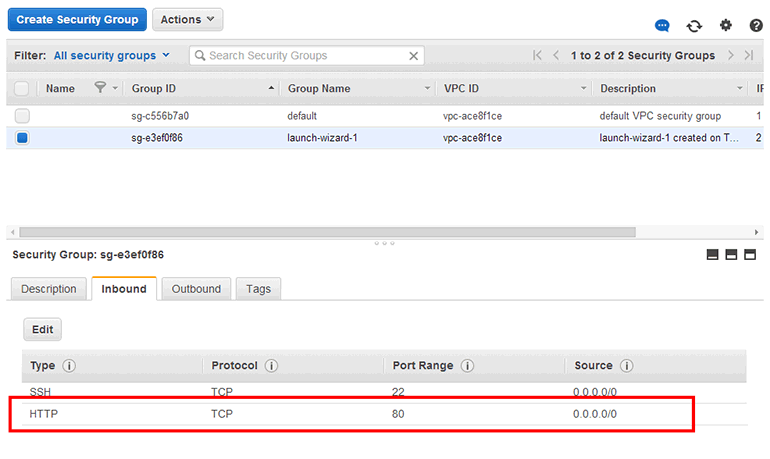Open the VPC ID column dropdown arrow
Image resolution: width=770 pixels, height=459 pixels.
[x=584, y=89]
